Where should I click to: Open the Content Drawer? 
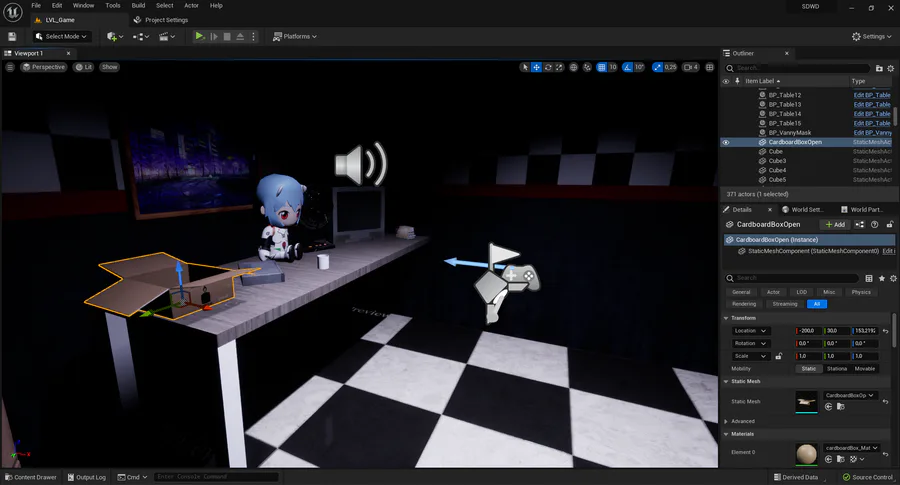30,477
